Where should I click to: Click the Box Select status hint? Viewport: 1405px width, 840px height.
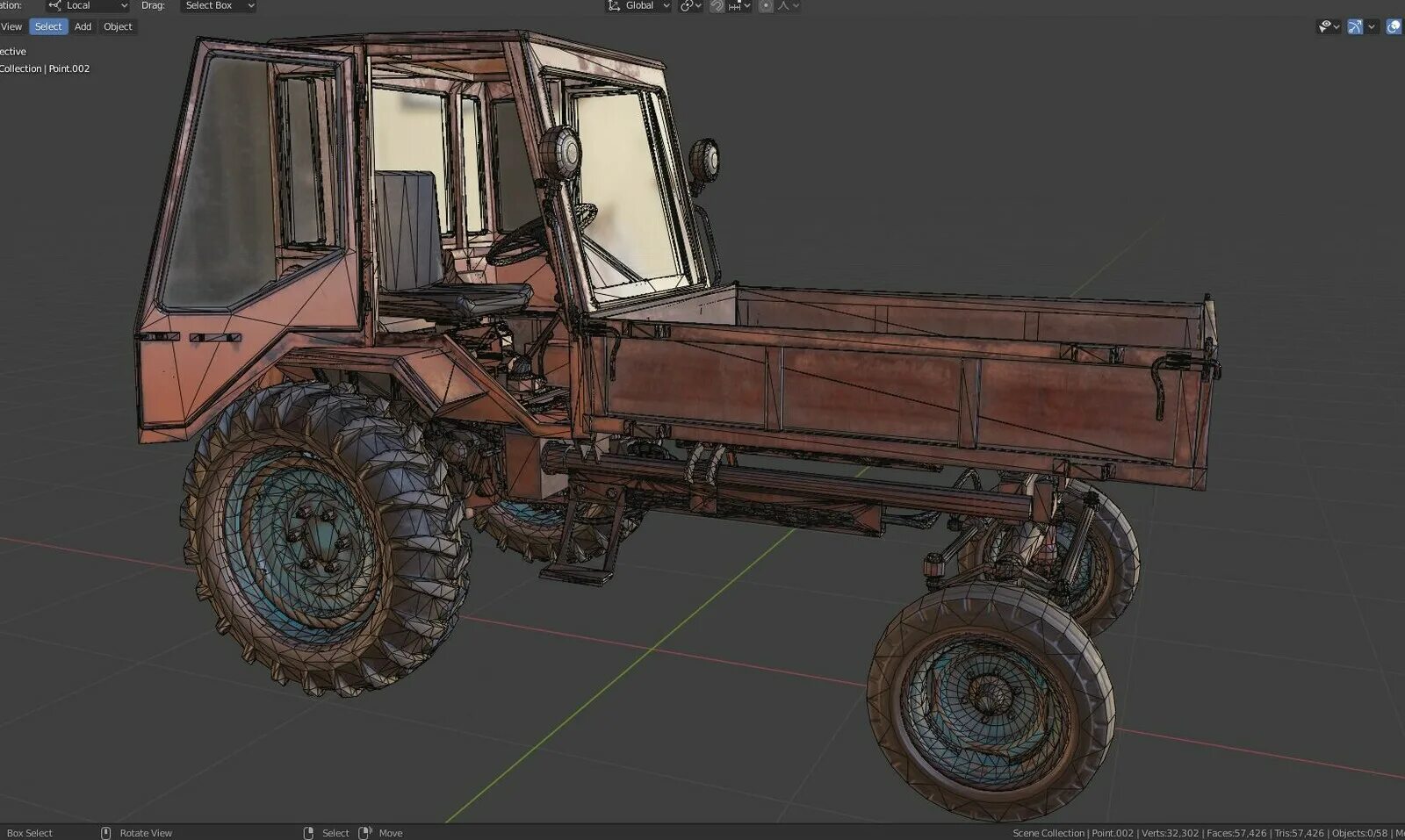click(x=29, y=833)
